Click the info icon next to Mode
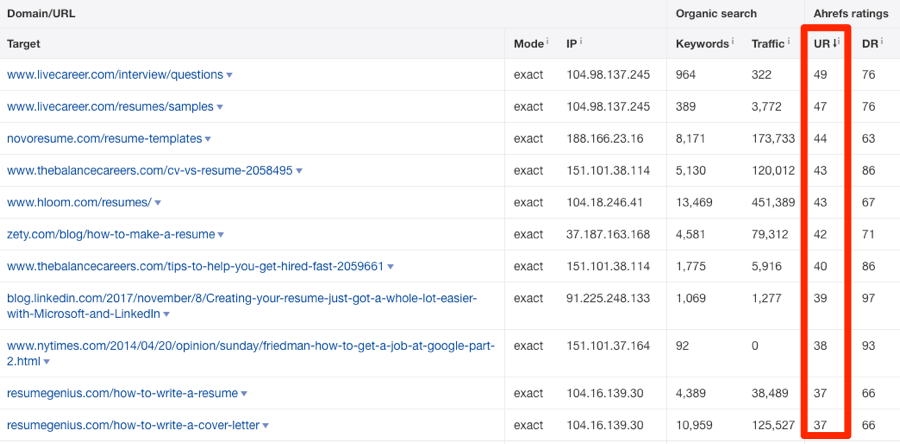This screenshot has height=444, width=900. pos(548,42)
